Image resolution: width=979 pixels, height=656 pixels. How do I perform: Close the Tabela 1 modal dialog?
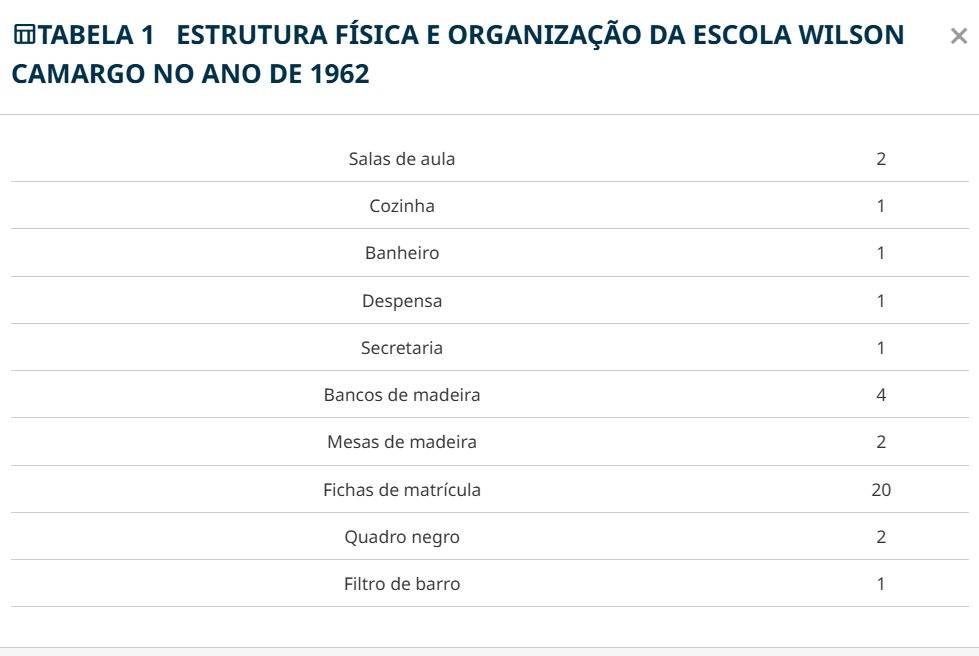(x=958, y=36)
